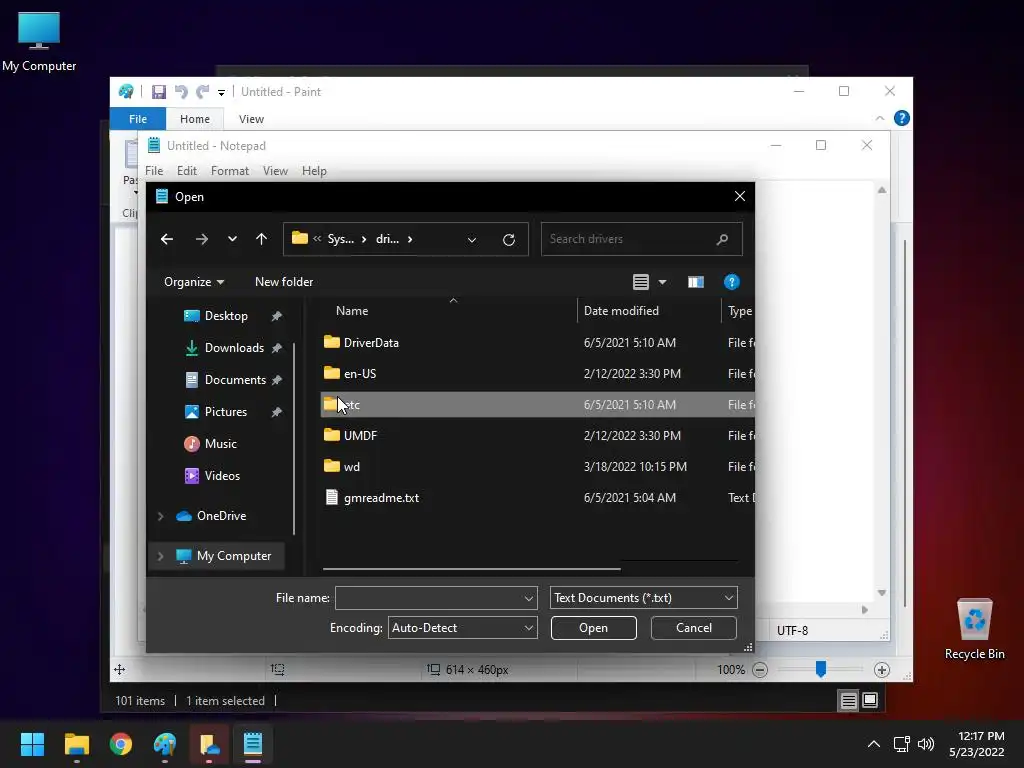Go forward in the Open dialog
Viewport: 1024px width, 768px height.
[202, 239]
